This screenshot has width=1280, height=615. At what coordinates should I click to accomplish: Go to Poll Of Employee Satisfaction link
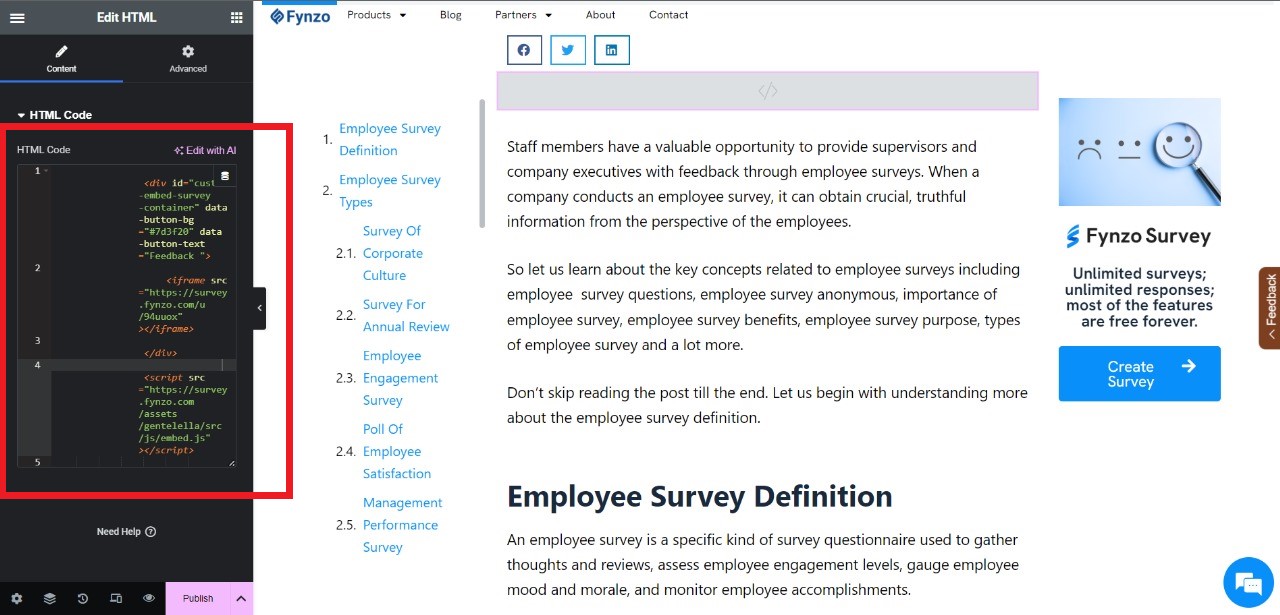point(397,451)
